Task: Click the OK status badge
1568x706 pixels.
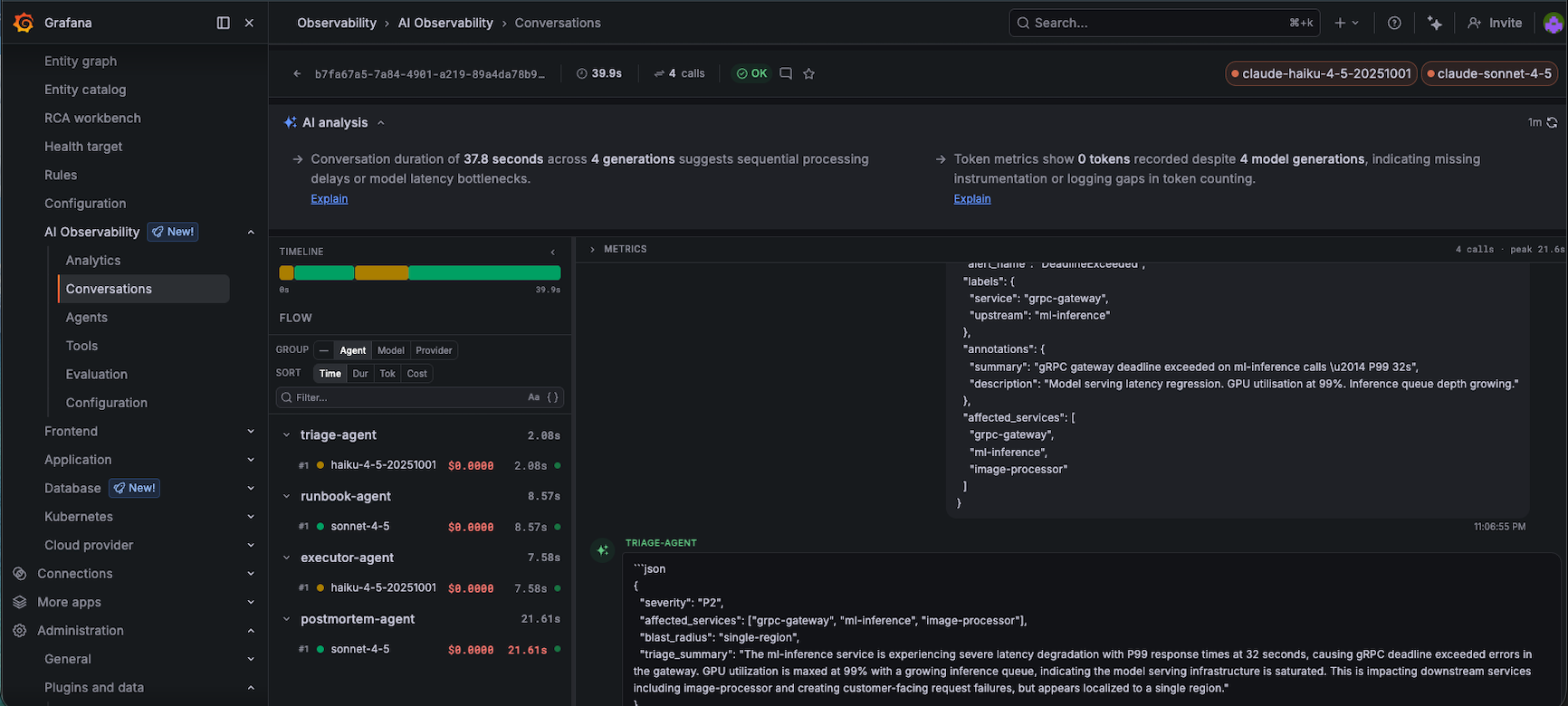Action: click(x=751, y=73)
